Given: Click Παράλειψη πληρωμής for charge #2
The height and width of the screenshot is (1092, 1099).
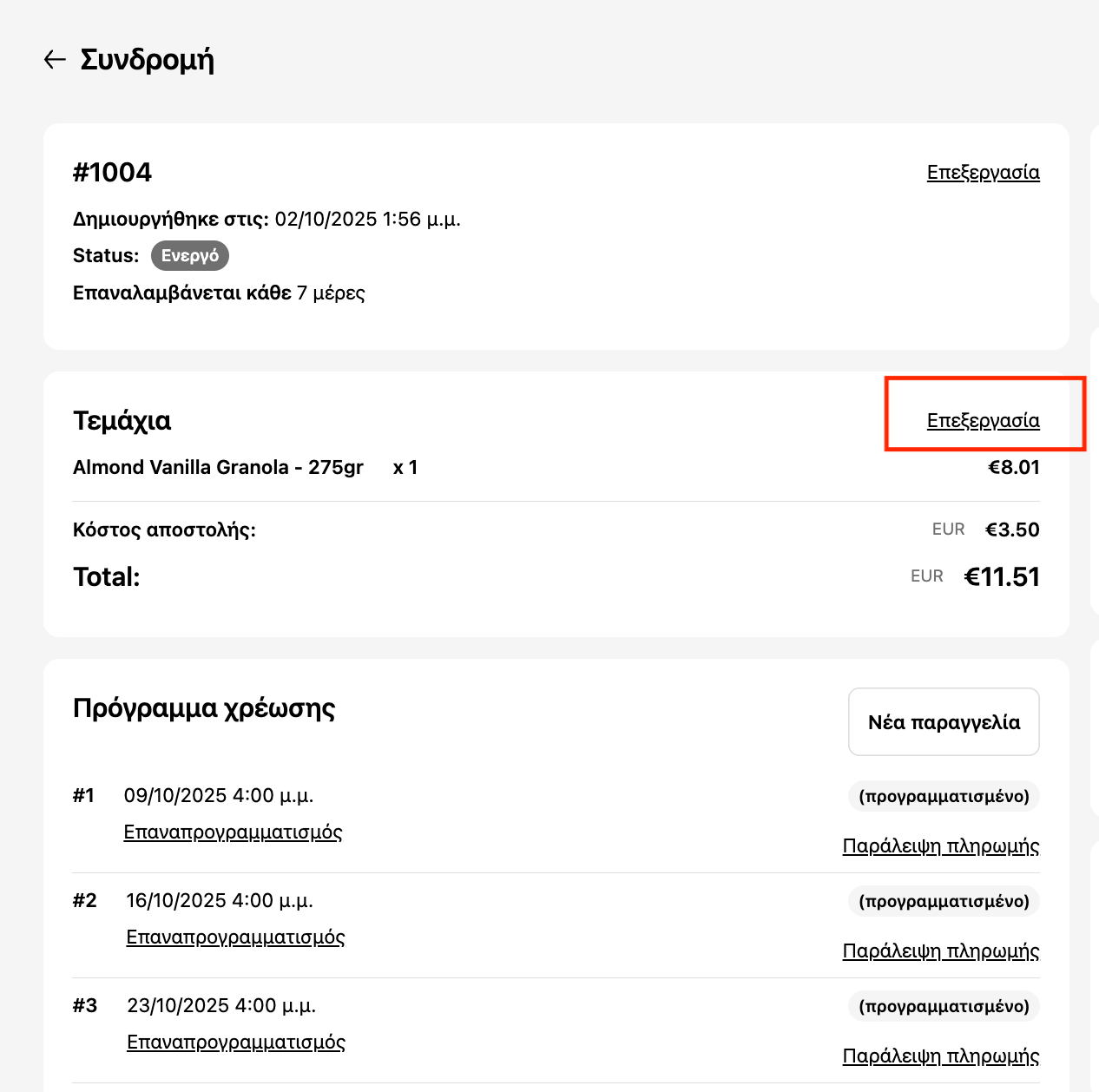Looking at the screenshot, I should click(x=940, y=951).
